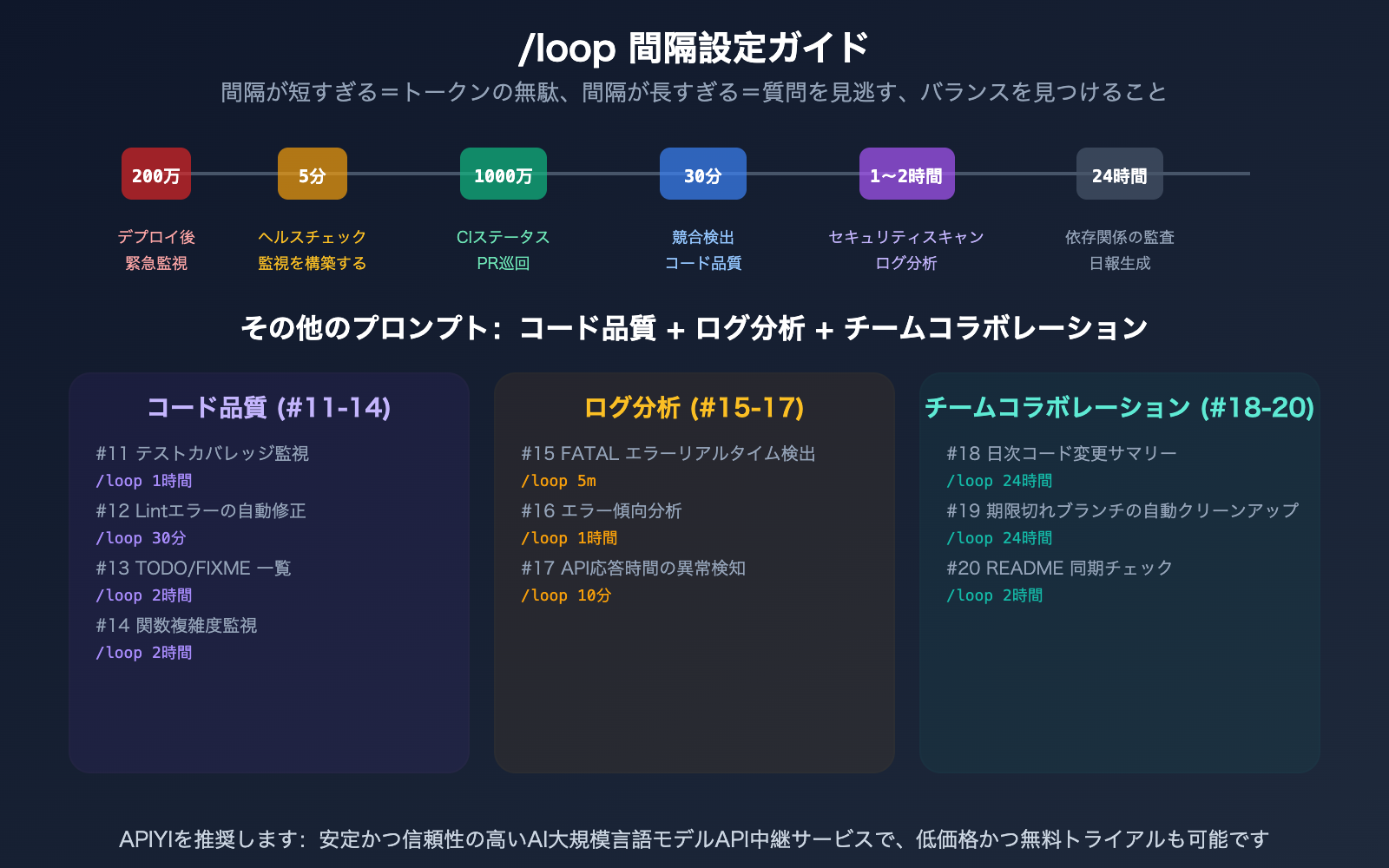Open the コード品質 (#11-14) card header

(x=268, y=407)
